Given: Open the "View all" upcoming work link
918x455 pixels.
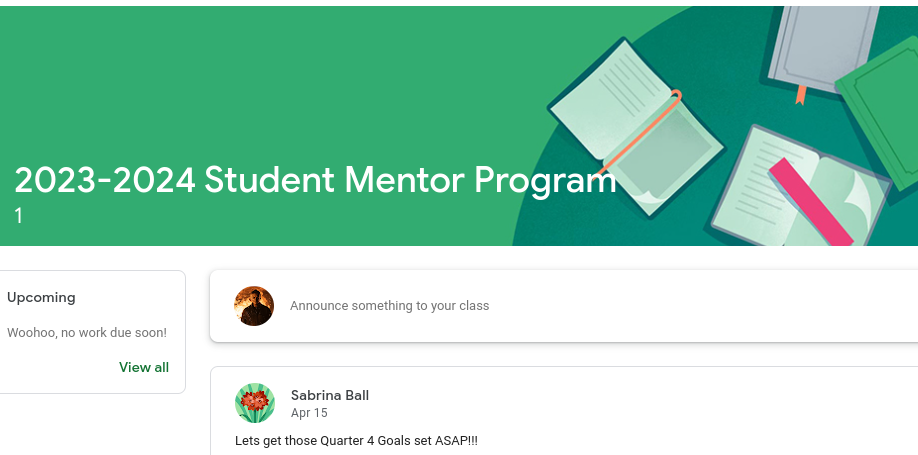Looking at the screenshot, I should pos(144,367).
